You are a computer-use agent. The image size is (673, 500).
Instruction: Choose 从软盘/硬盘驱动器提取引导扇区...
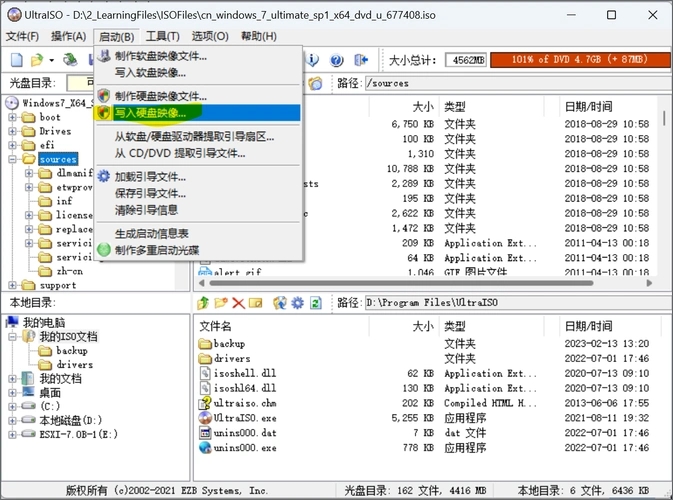tap(198, 137)
